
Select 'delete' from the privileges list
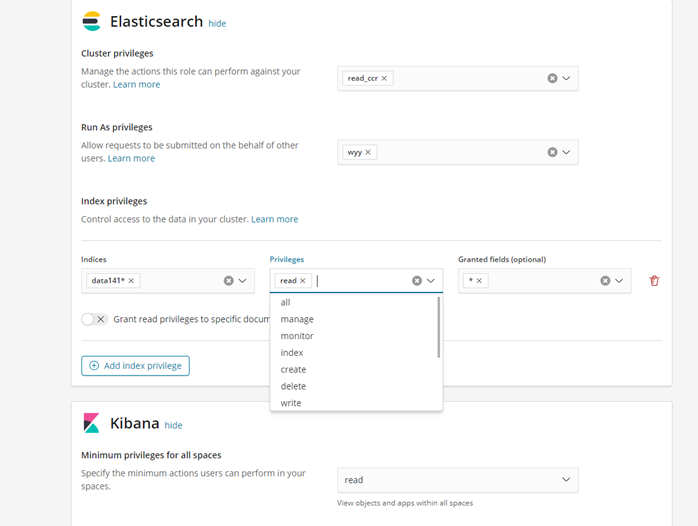pos(356,386)
